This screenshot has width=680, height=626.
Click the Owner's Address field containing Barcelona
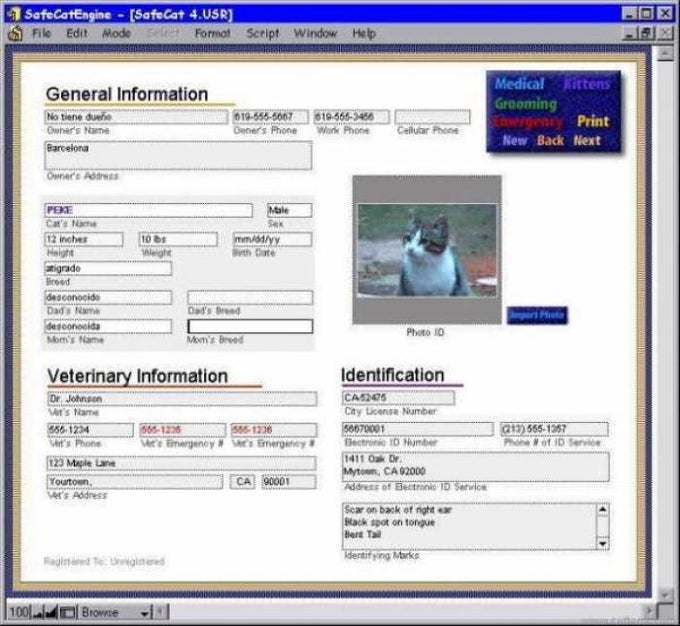(x=178, y=155)
